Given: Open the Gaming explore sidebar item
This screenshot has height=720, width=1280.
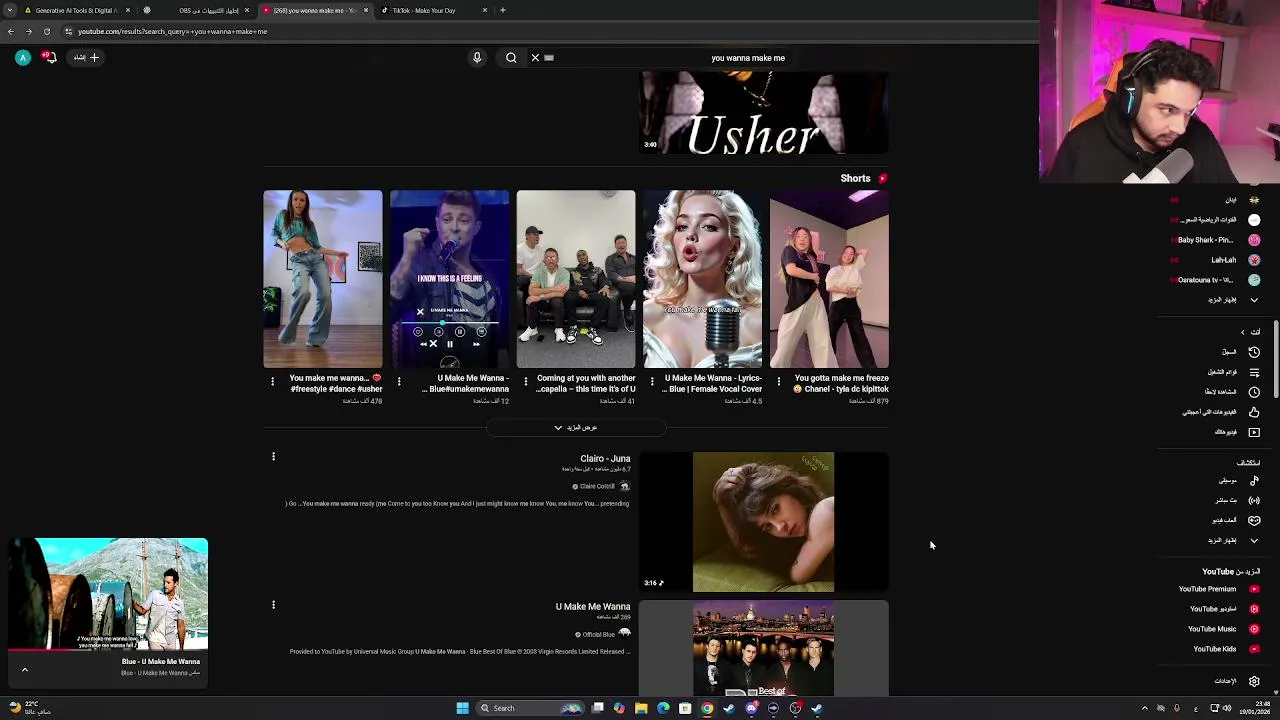Looking at the screenshot, I should point(1234,520).
